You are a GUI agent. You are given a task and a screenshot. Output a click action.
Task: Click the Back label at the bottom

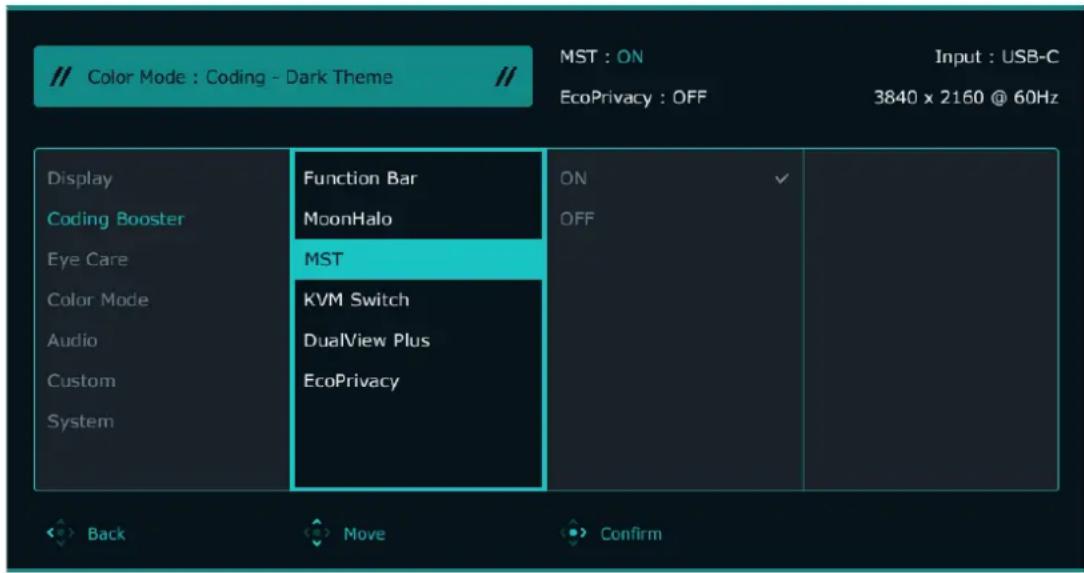point(106,534)
